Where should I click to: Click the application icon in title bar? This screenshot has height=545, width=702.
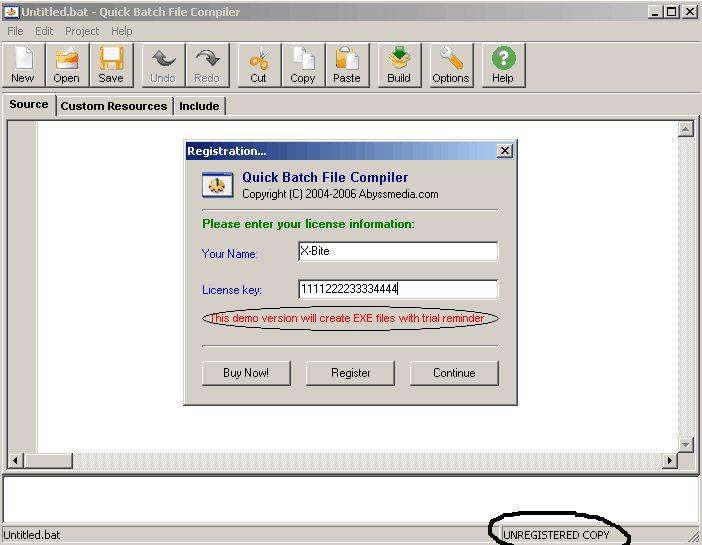(x=11, y=12)
